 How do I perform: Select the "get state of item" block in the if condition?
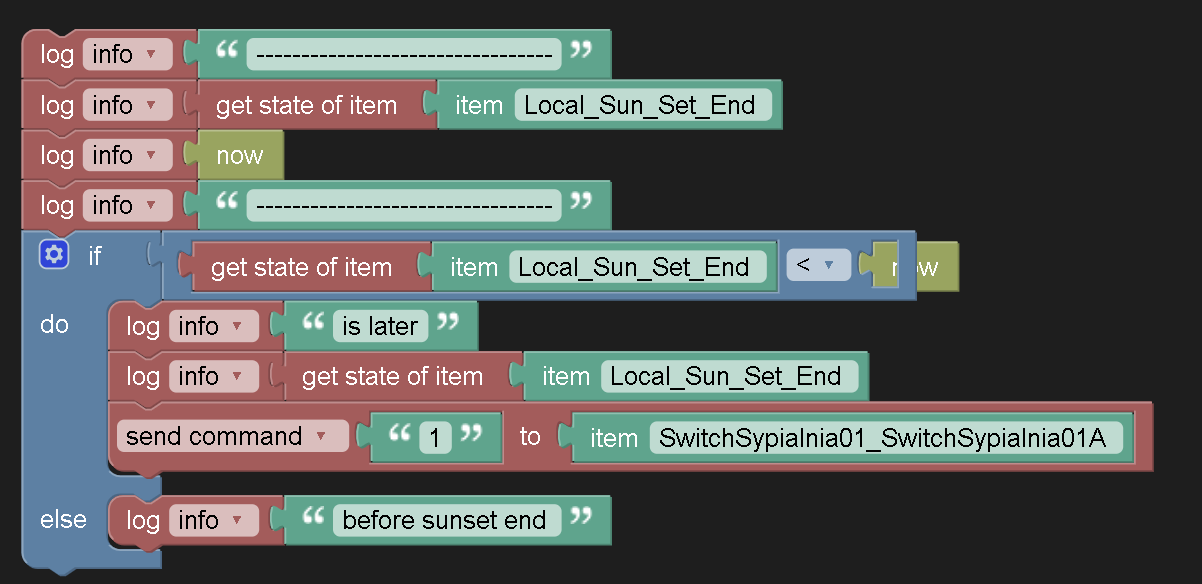tap(300, 266)
